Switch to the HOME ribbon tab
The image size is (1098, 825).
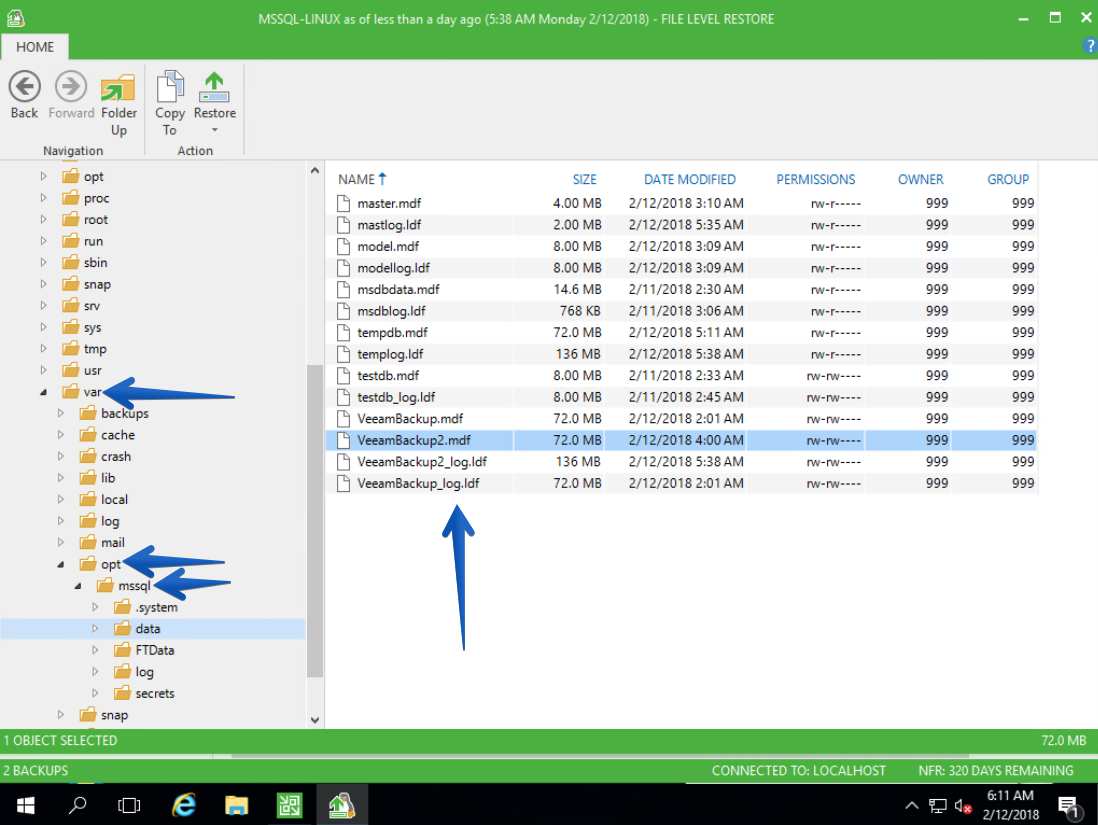[34, 47]
